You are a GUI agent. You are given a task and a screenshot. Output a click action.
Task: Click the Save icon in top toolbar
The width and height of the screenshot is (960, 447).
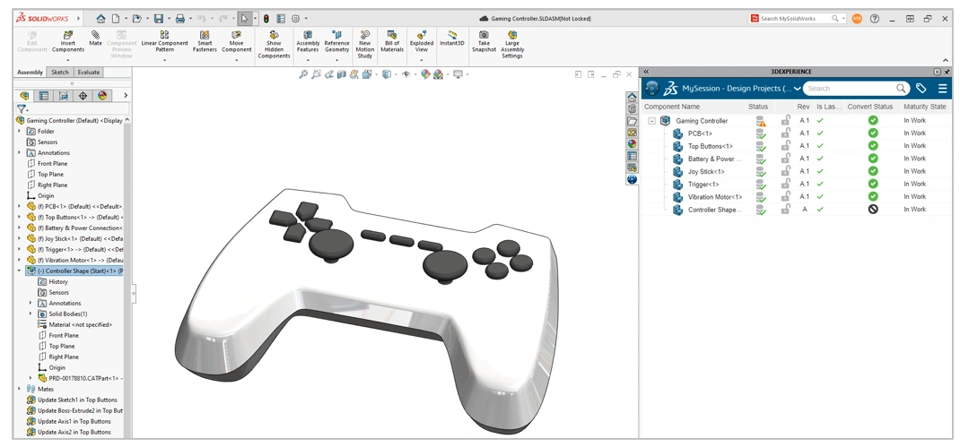click(x=159, y=18)
